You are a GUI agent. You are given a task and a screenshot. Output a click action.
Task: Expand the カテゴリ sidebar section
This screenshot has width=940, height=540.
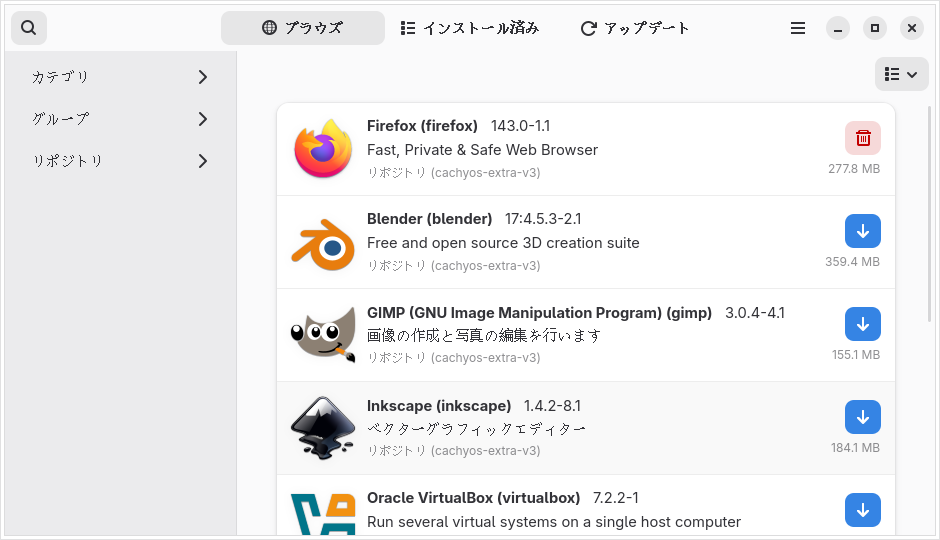click(120, 77)
